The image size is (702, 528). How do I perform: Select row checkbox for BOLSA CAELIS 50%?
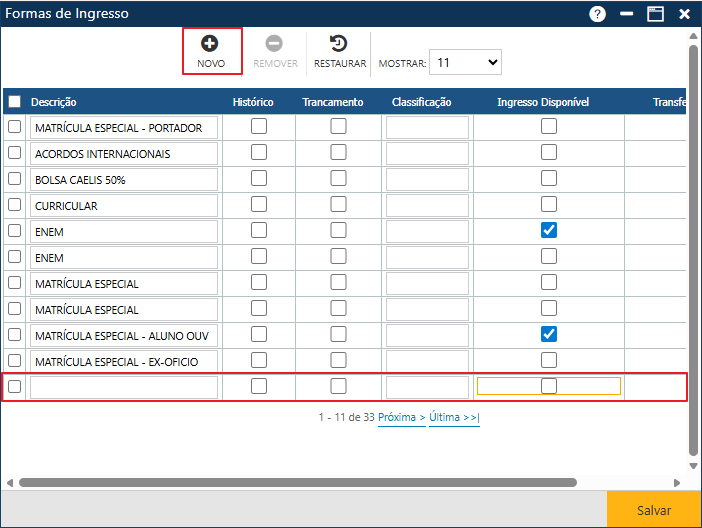(14, 179)
